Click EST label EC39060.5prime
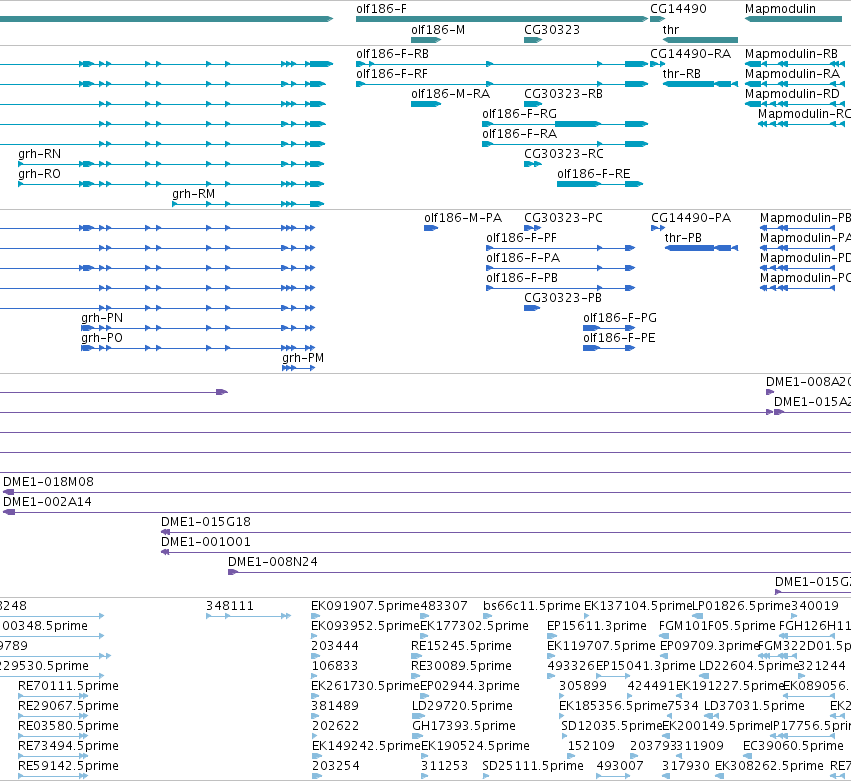Screen dimensions: 851x781 tap(793, 747)
